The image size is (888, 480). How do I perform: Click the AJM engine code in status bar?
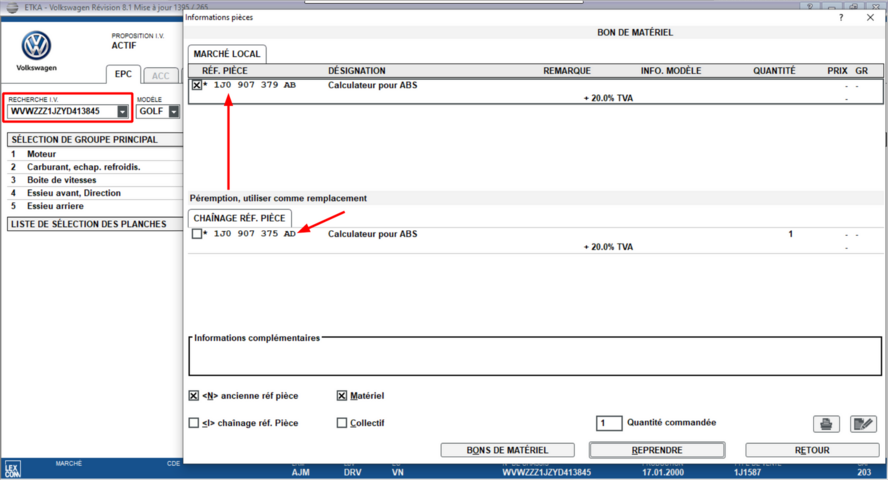301,472
